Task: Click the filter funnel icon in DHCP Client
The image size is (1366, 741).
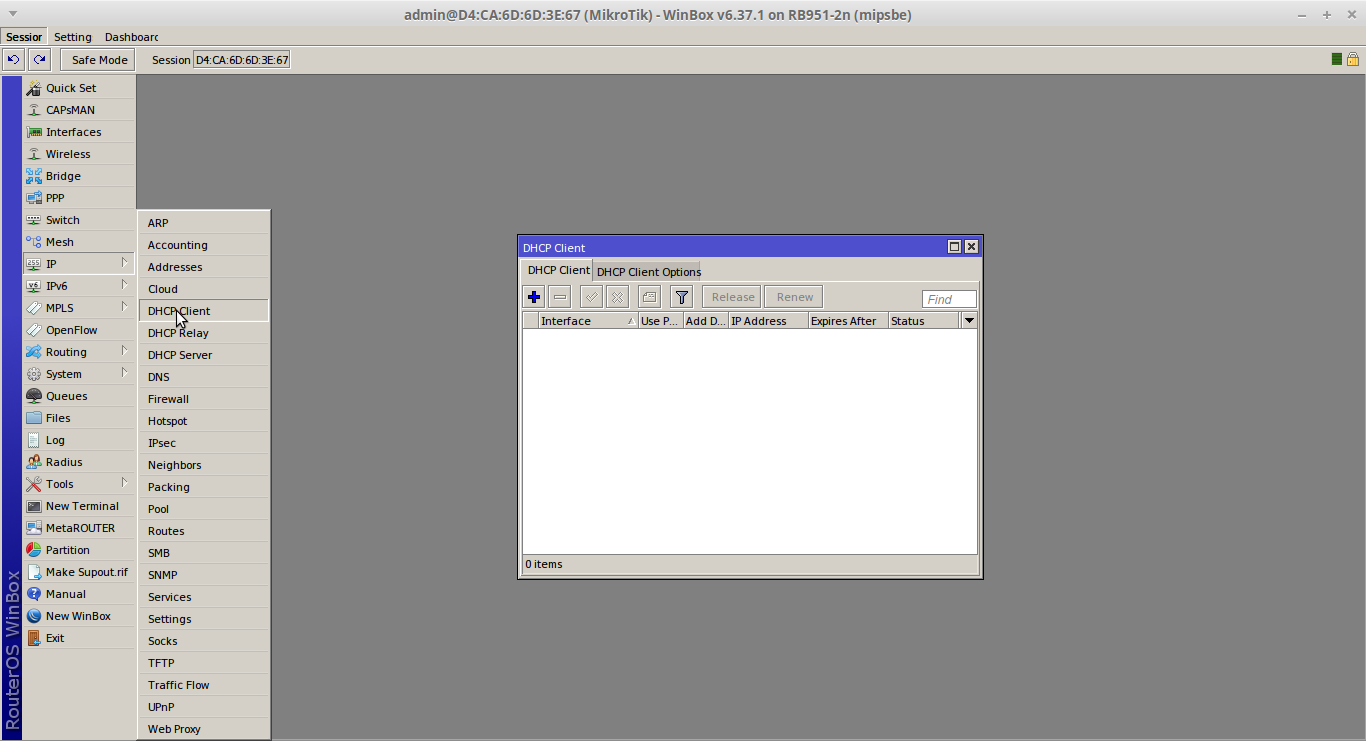Action: [x=682, y=297]
